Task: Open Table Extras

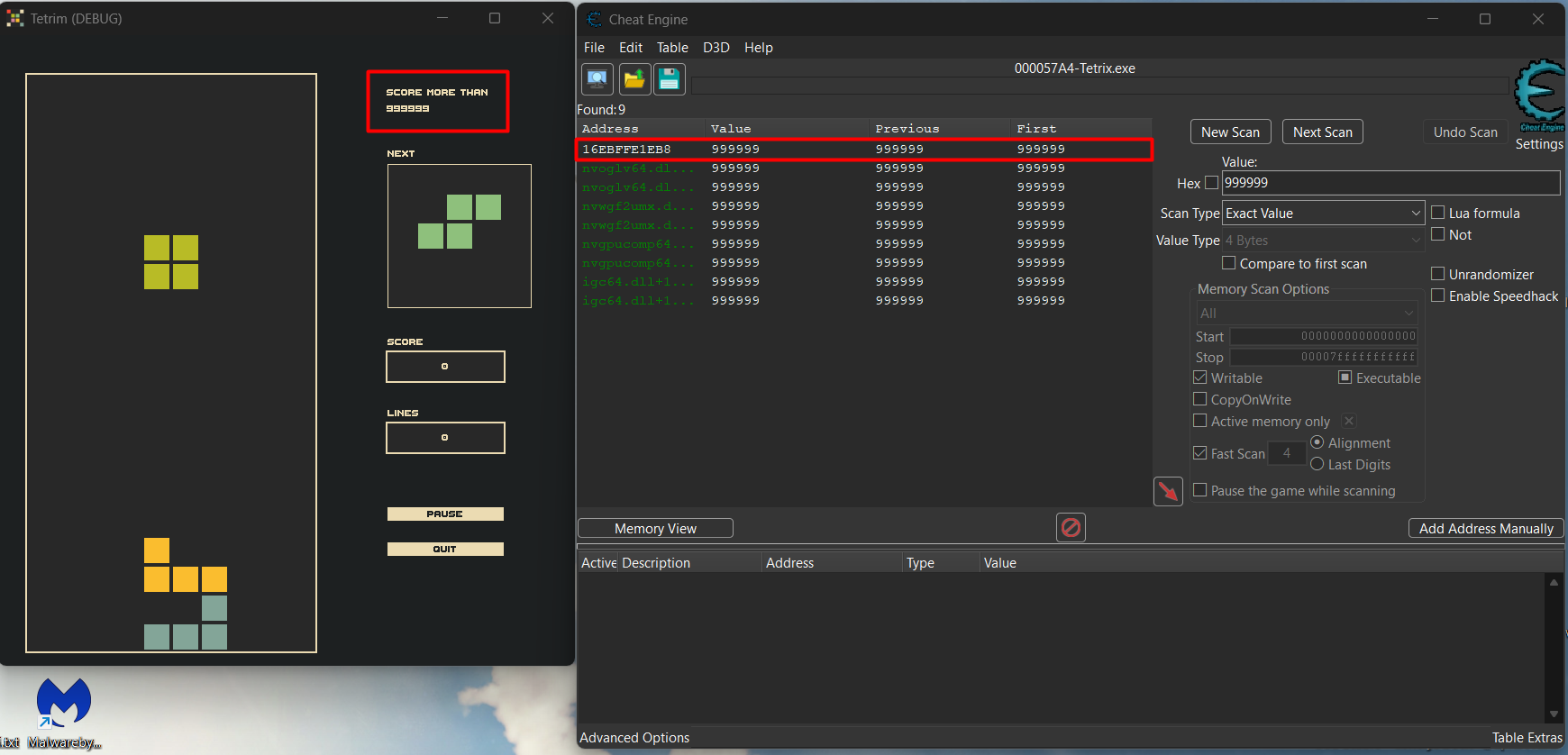Action: point(1527,737)
